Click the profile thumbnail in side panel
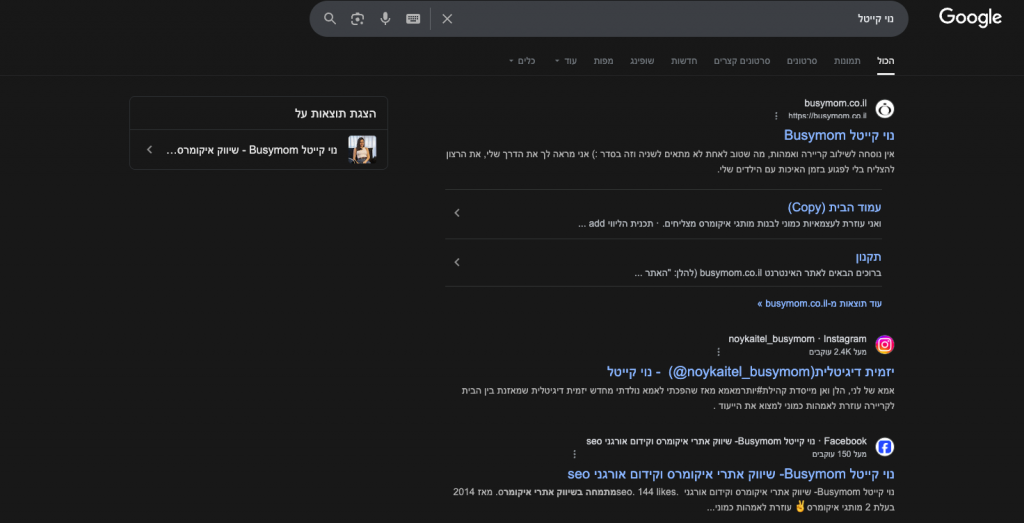 [x=361, y=150]
